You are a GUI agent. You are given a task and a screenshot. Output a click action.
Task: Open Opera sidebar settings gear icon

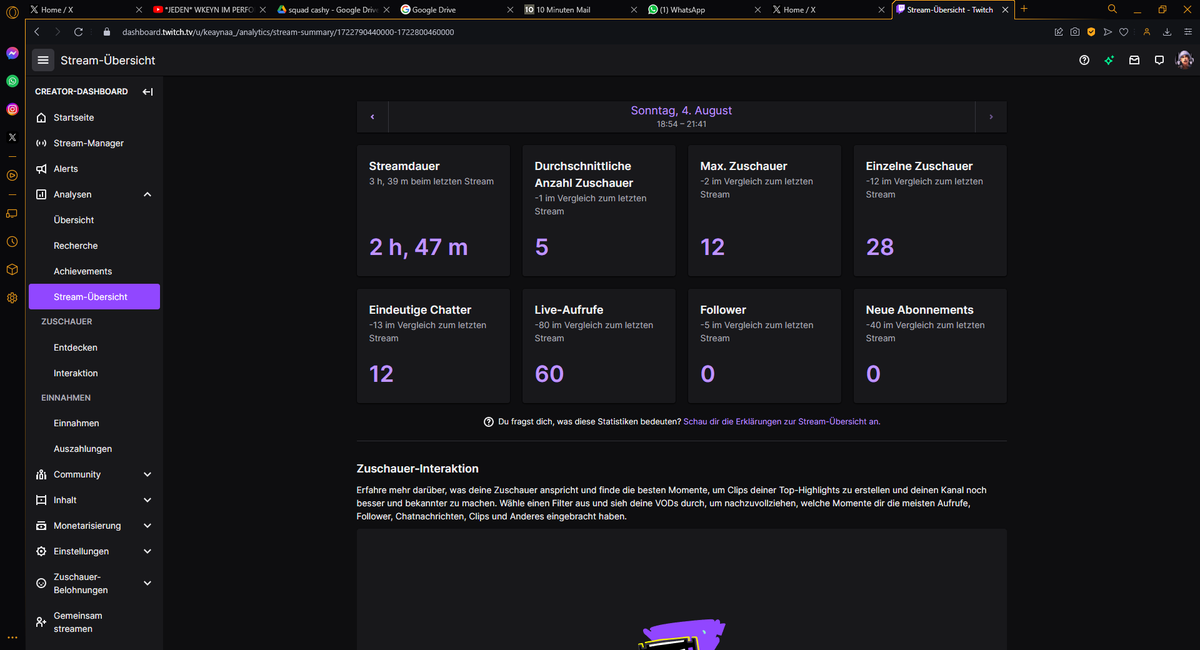[12, 297]
